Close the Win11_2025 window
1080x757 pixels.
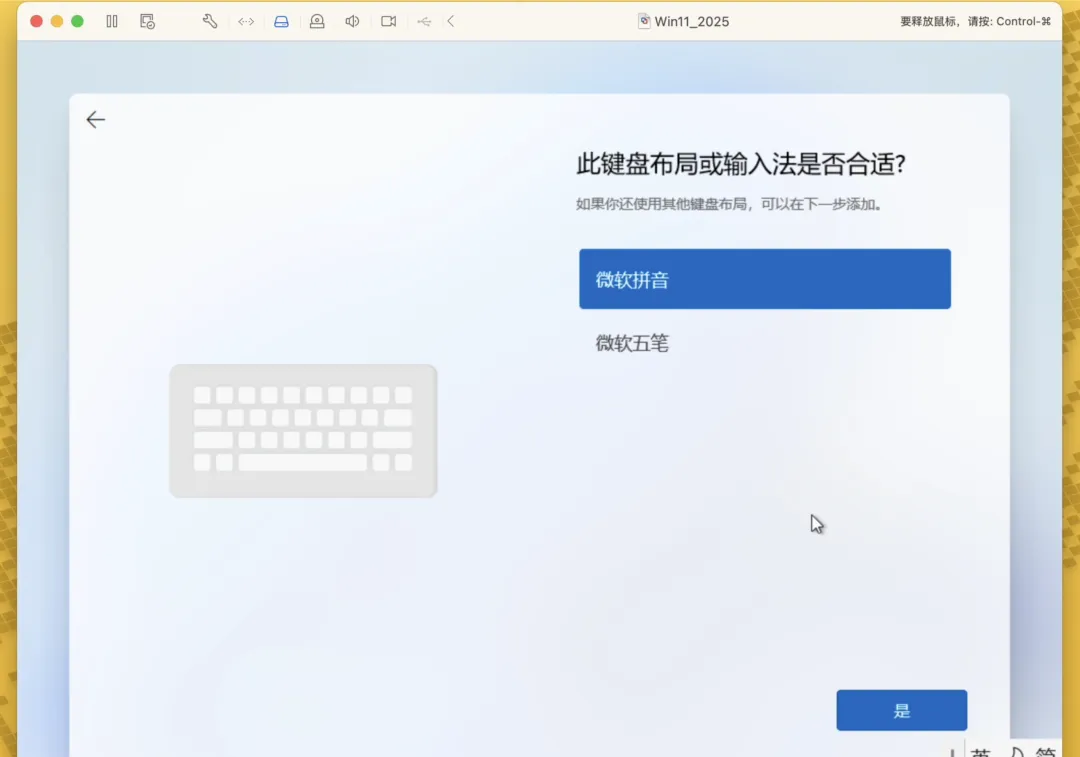[37, 21]
